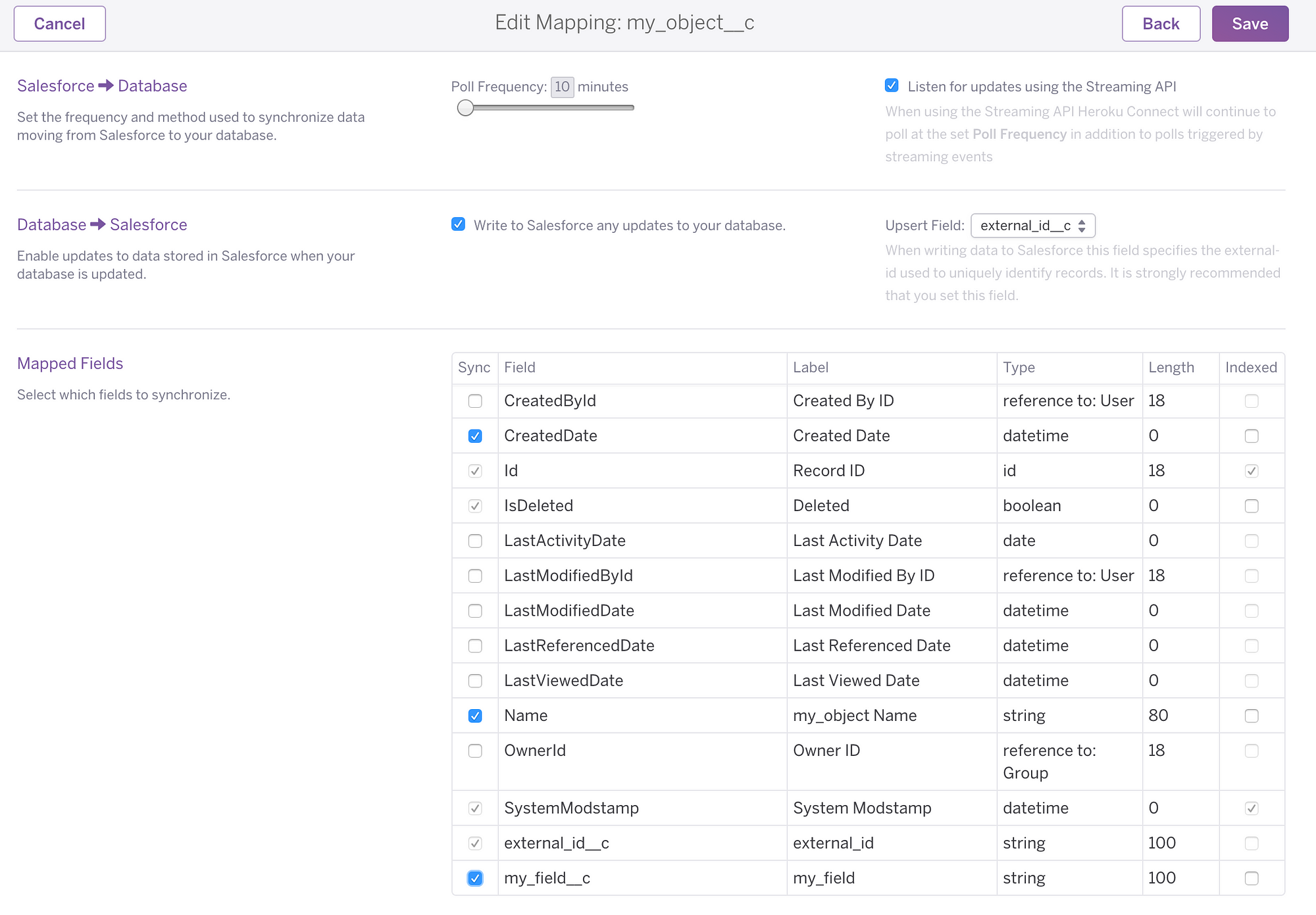The width and height of the screenshot is (1316, 915).
Task: Click the LastActivityDate field name
Action: [x=565, y=541]
